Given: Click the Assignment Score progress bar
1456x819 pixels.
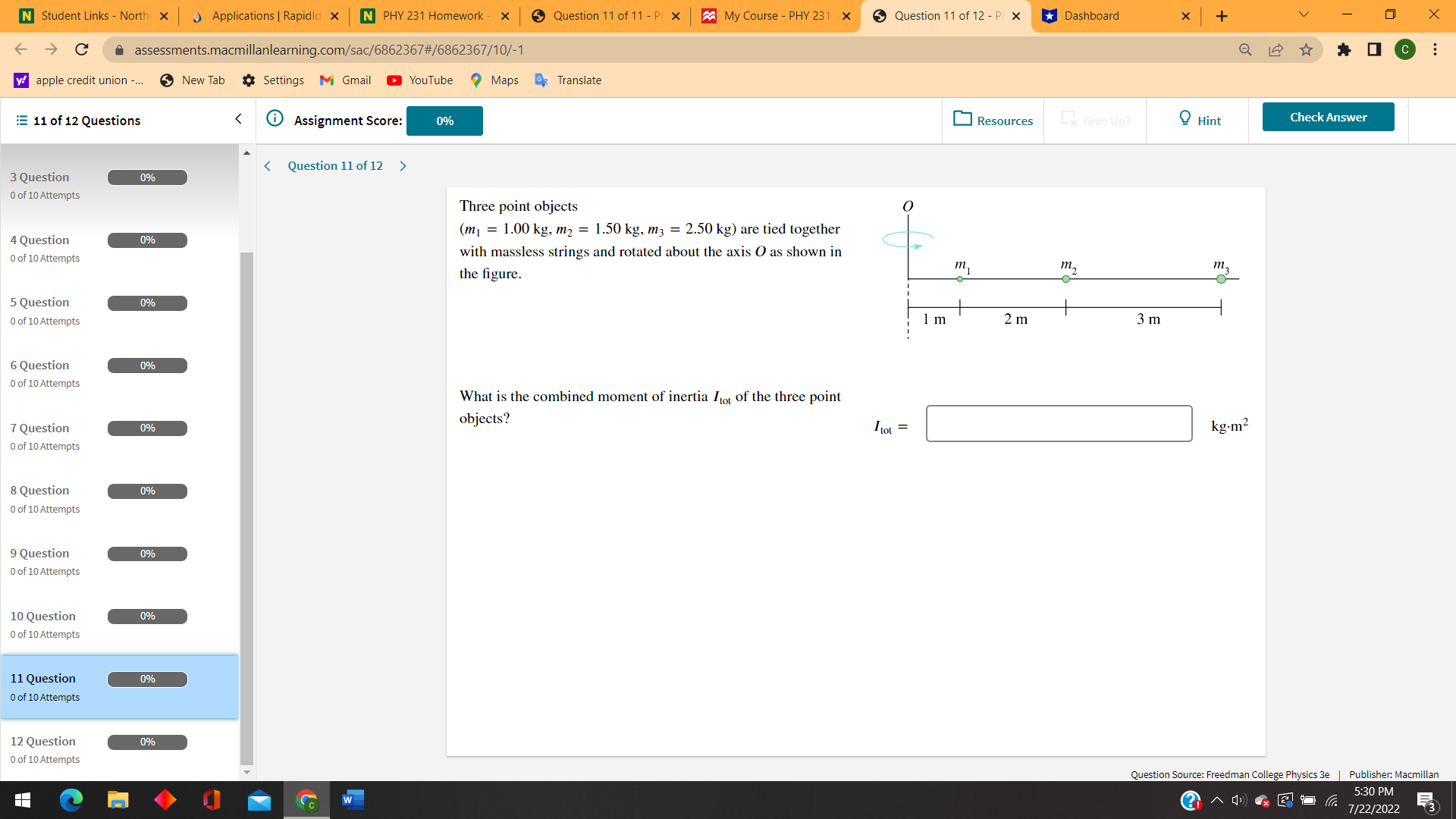Looking at the screenshot, I should 444,121.
